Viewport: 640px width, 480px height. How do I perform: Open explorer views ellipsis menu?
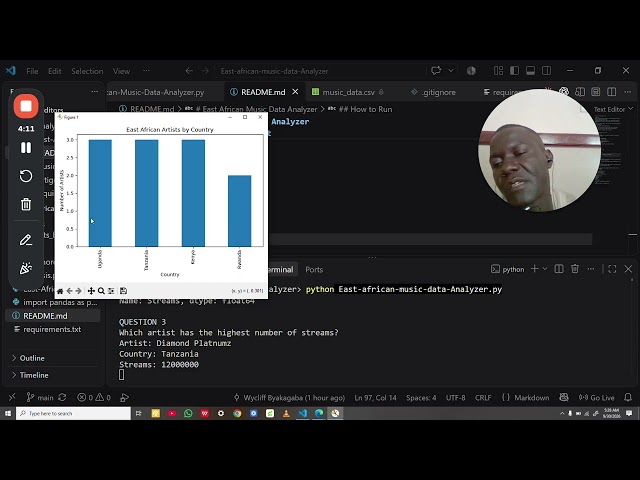pos(95,91)
